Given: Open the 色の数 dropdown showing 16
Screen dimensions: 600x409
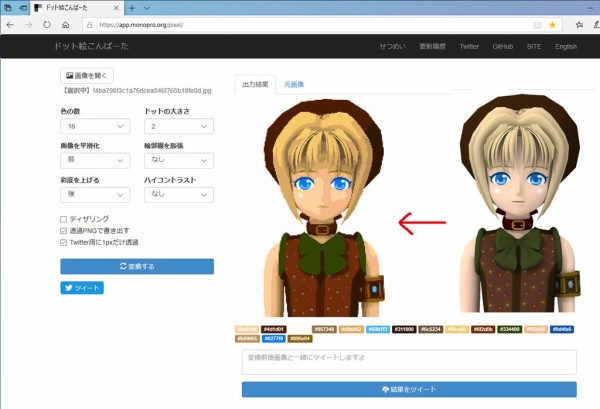Looking at the screenshot, I should click(95, 127).
